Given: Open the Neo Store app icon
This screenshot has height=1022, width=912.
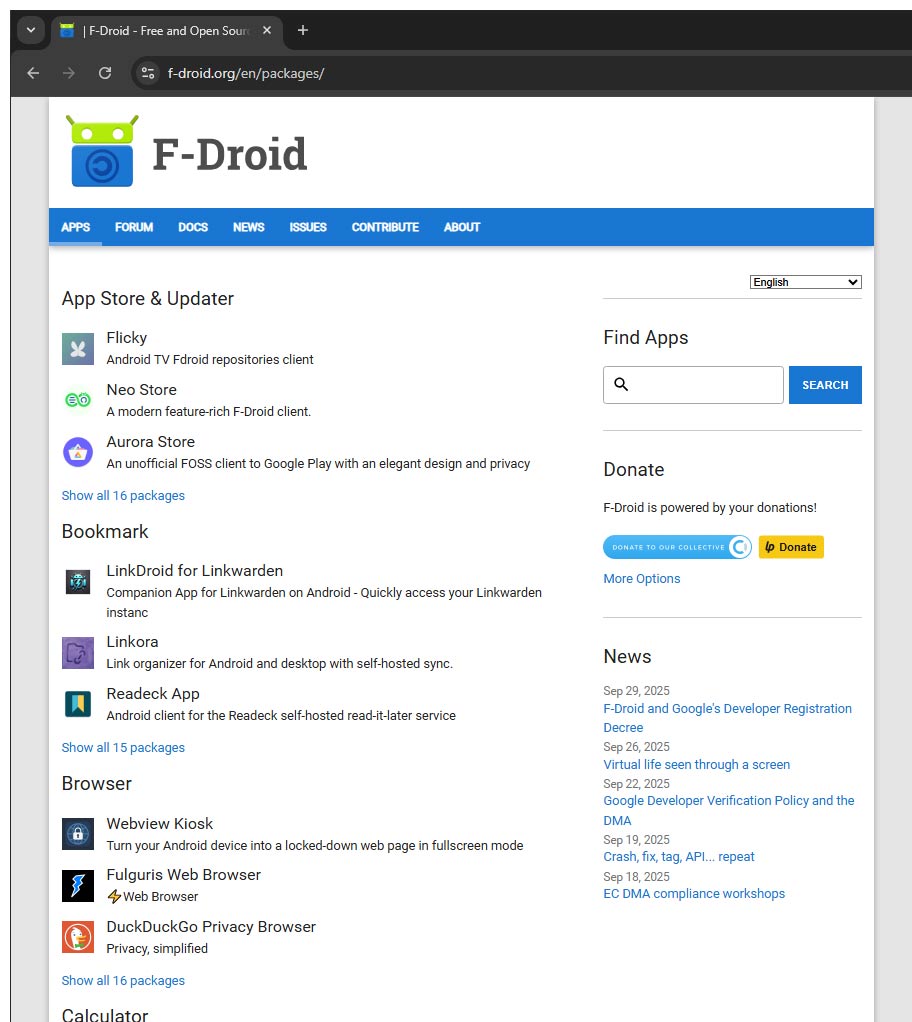Looking at the screenshot, I should coord(78,400).
